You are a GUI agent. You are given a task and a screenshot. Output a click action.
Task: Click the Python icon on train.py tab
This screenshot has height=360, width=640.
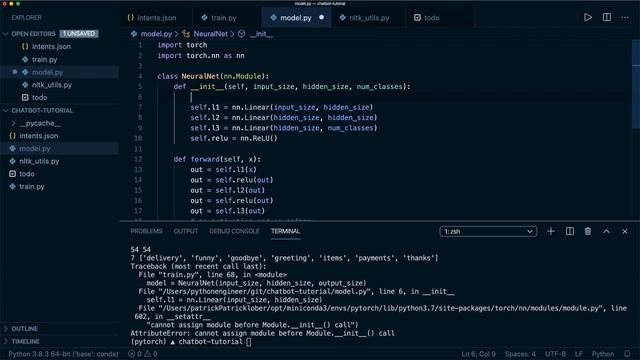pos(204,18)
